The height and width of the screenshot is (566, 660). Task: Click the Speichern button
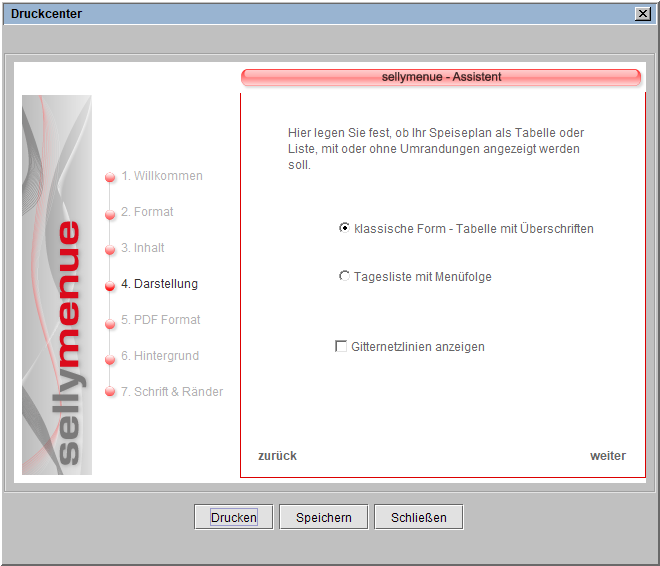click(x=323, y=517)
